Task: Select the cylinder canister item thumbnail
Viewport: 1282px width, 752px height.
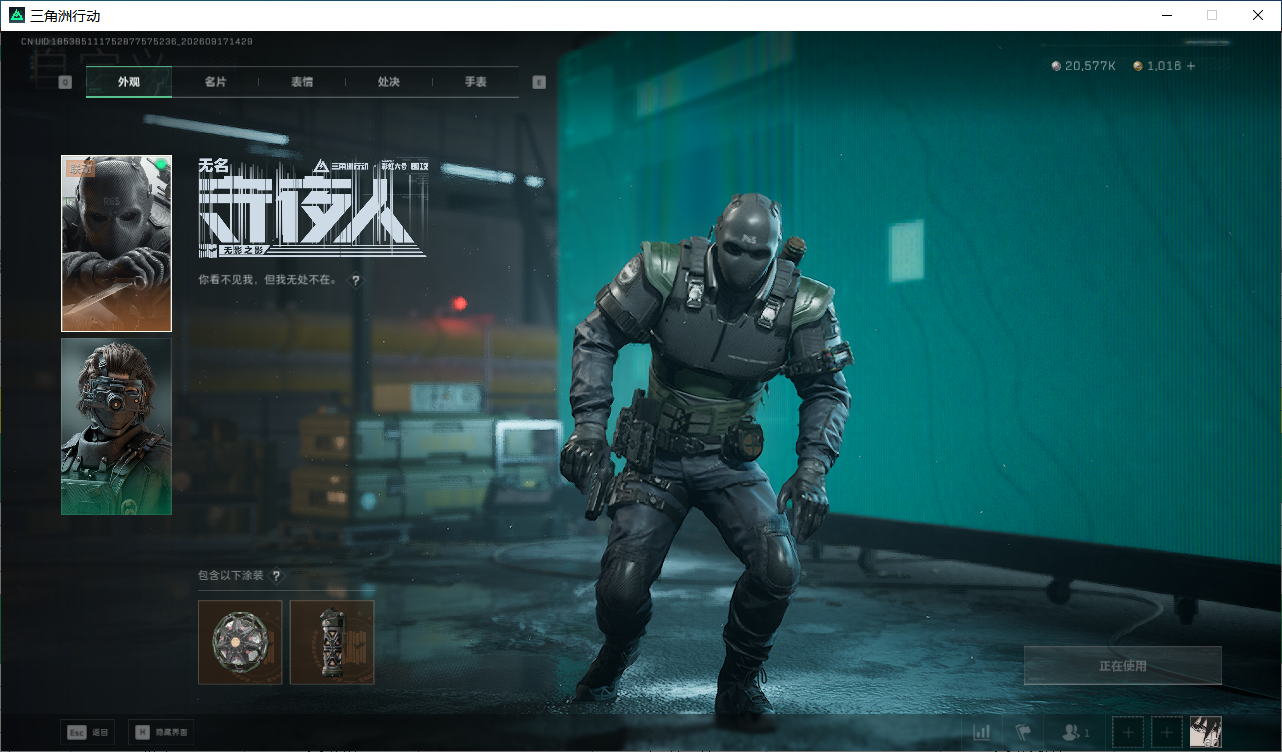Action: (332, 642)
